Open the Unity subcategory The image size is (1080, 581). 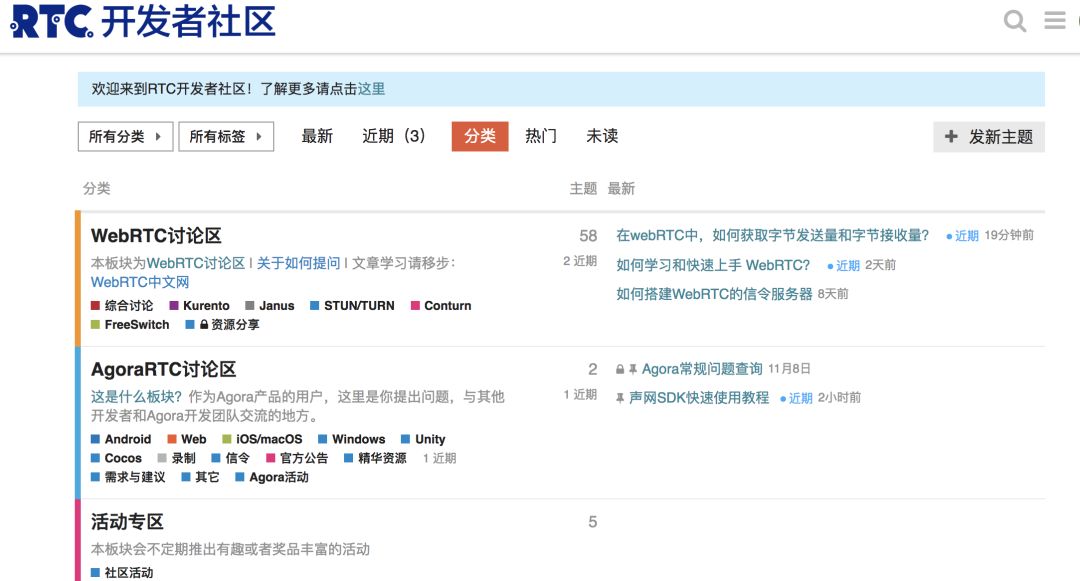click(424, 439)
